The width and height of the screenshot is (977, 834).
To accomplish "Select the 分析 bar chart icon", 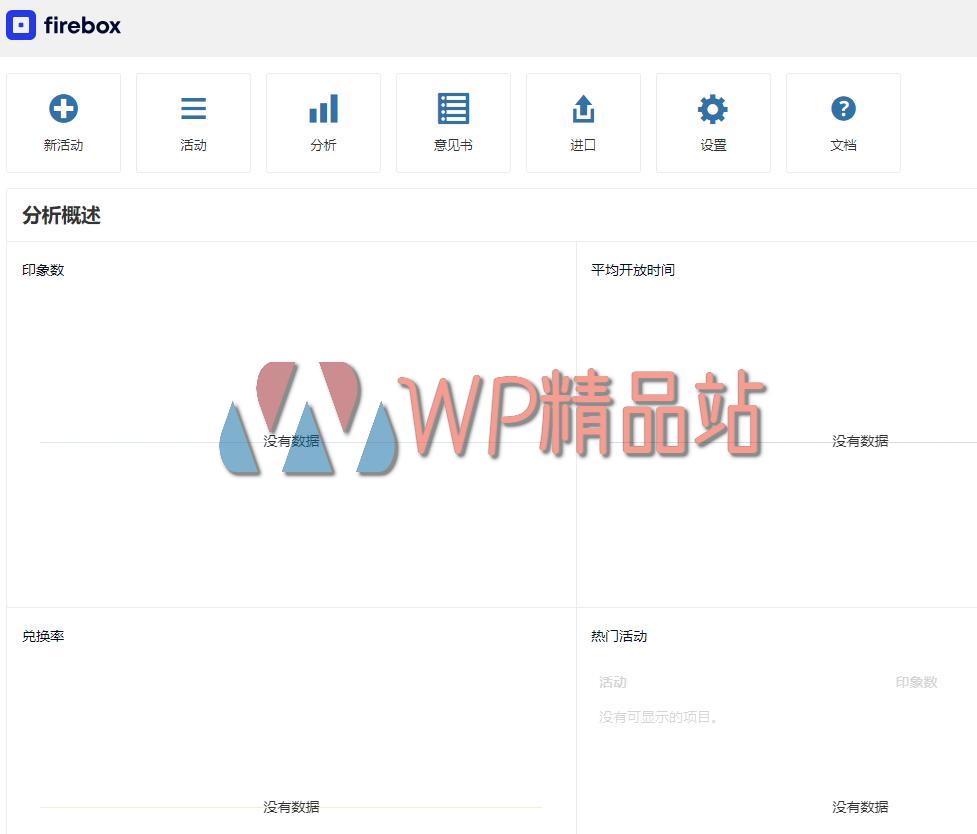I will coord(323,106).
